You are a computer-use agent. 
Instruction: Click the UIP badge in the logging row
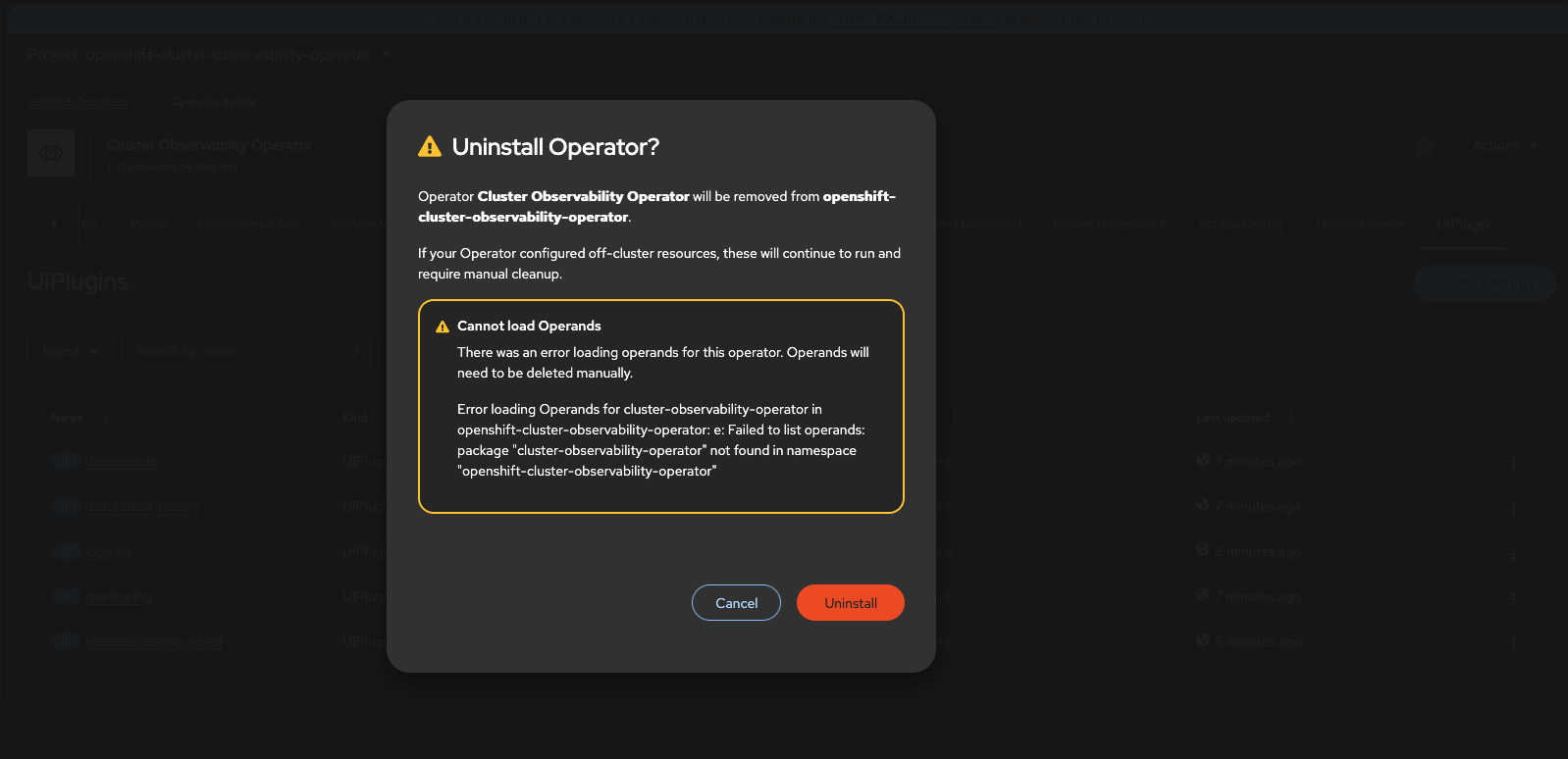pos(66,551)
